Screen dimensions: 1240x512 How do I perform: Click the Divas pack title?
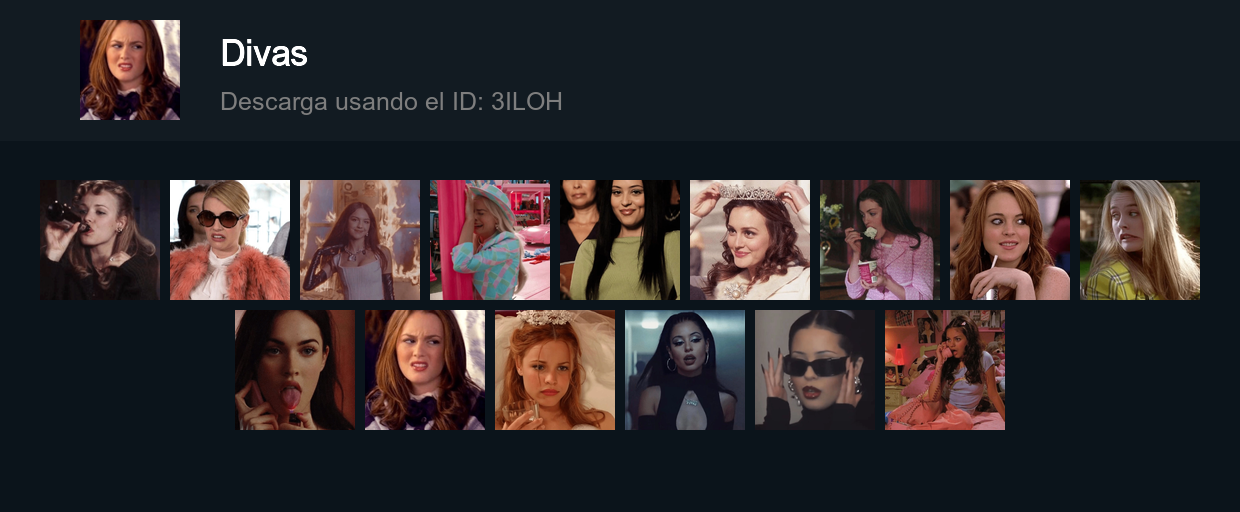[x=263, y=53]
